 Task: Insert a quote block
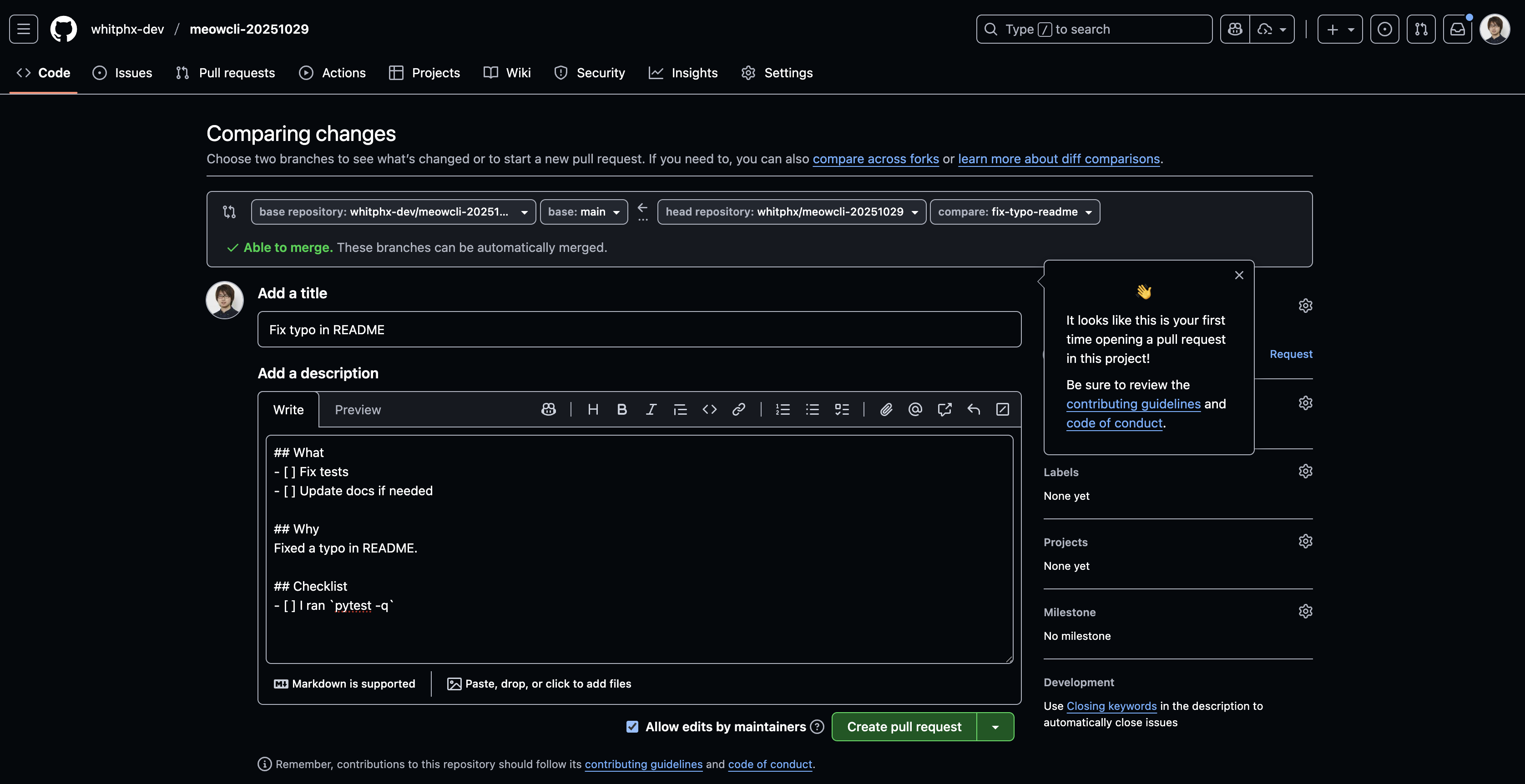point(680,409)
